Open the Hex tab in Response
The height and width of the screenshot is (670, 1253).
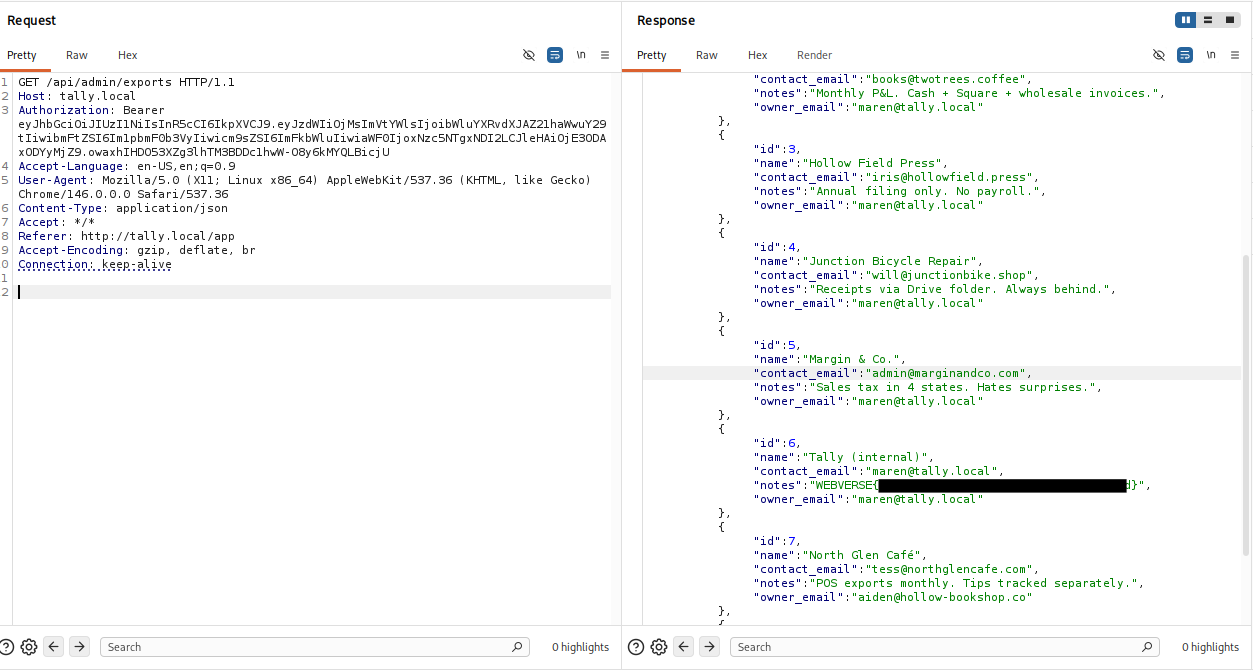pos(758,55)
